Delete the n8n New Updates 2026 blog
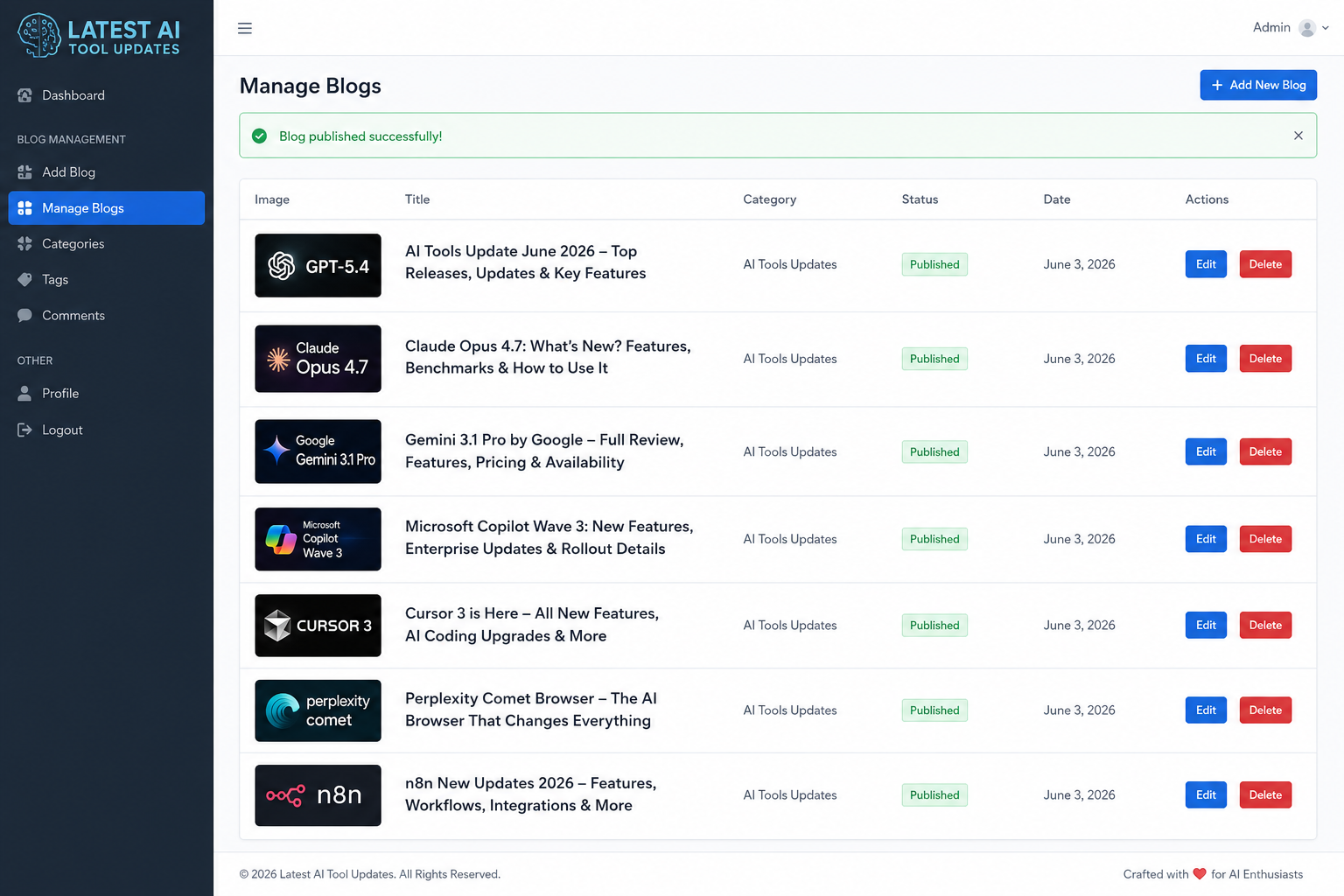1344x896 pixels. (1265, 795)
